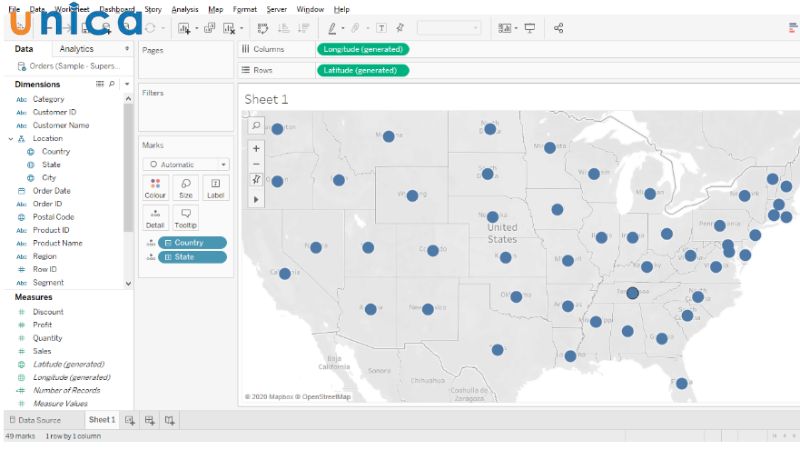This screenshot has width=800, height=450.
Task: Click the Size marks card button
Action: pos(185,188)
